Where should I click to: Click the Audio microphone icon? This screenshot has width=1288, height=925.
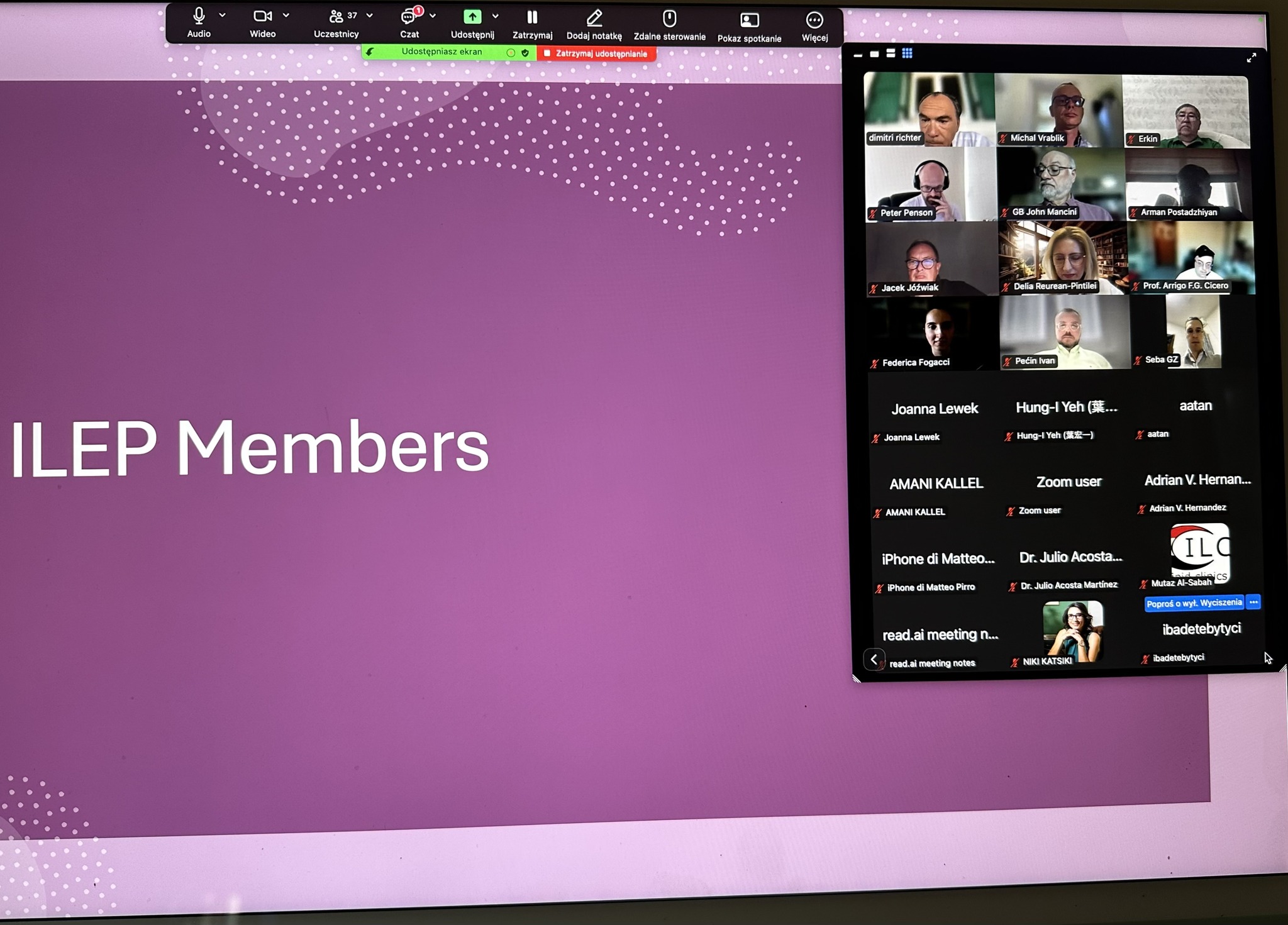(199, 16)
